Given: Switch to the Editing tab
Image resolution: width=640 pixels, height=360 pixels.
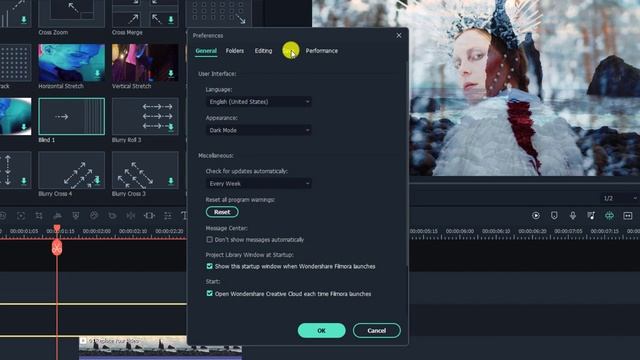Looking at the screenshot, I should pos(263,51).
